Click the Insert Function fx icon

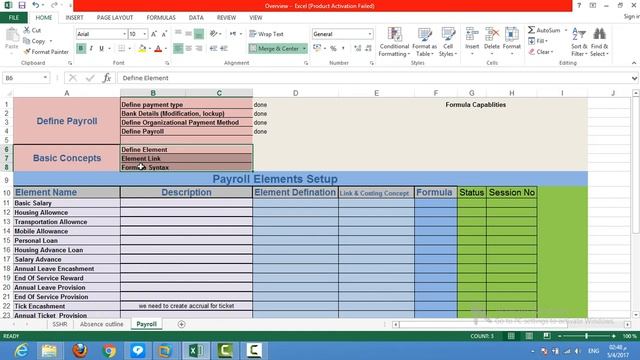[107, 78]
